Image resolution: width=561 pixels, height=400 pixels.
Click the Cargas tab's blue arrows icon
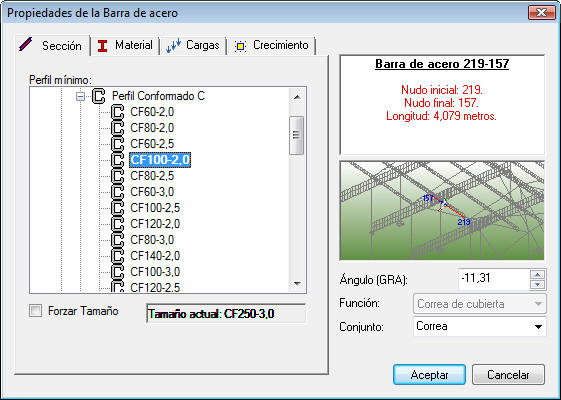pos(174,46)
